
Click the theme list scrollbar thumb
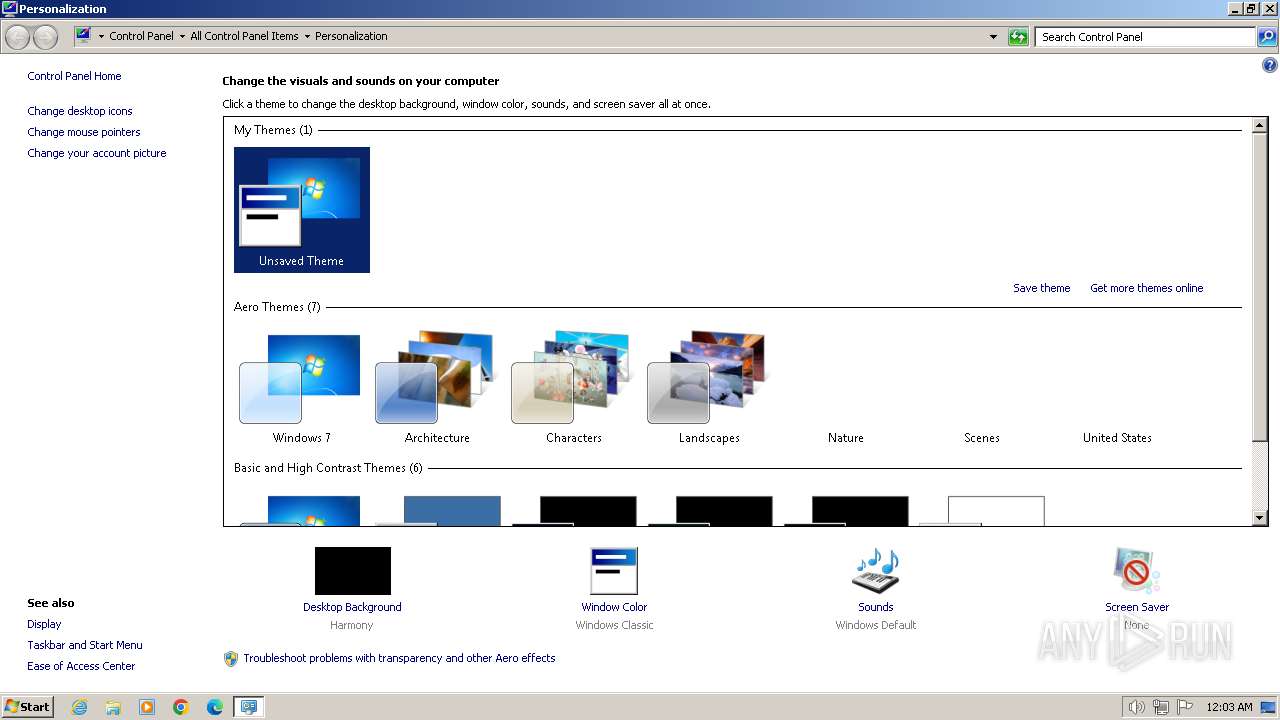click(x=1260, y=287)
